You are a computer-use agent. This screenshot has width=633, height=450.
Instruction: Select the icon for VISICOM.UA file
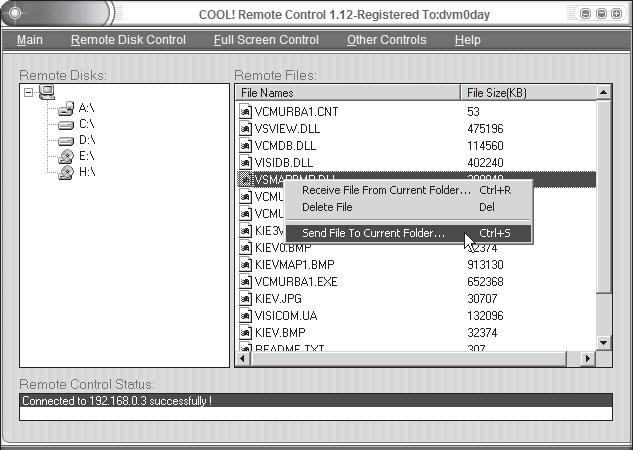[245, 315]
